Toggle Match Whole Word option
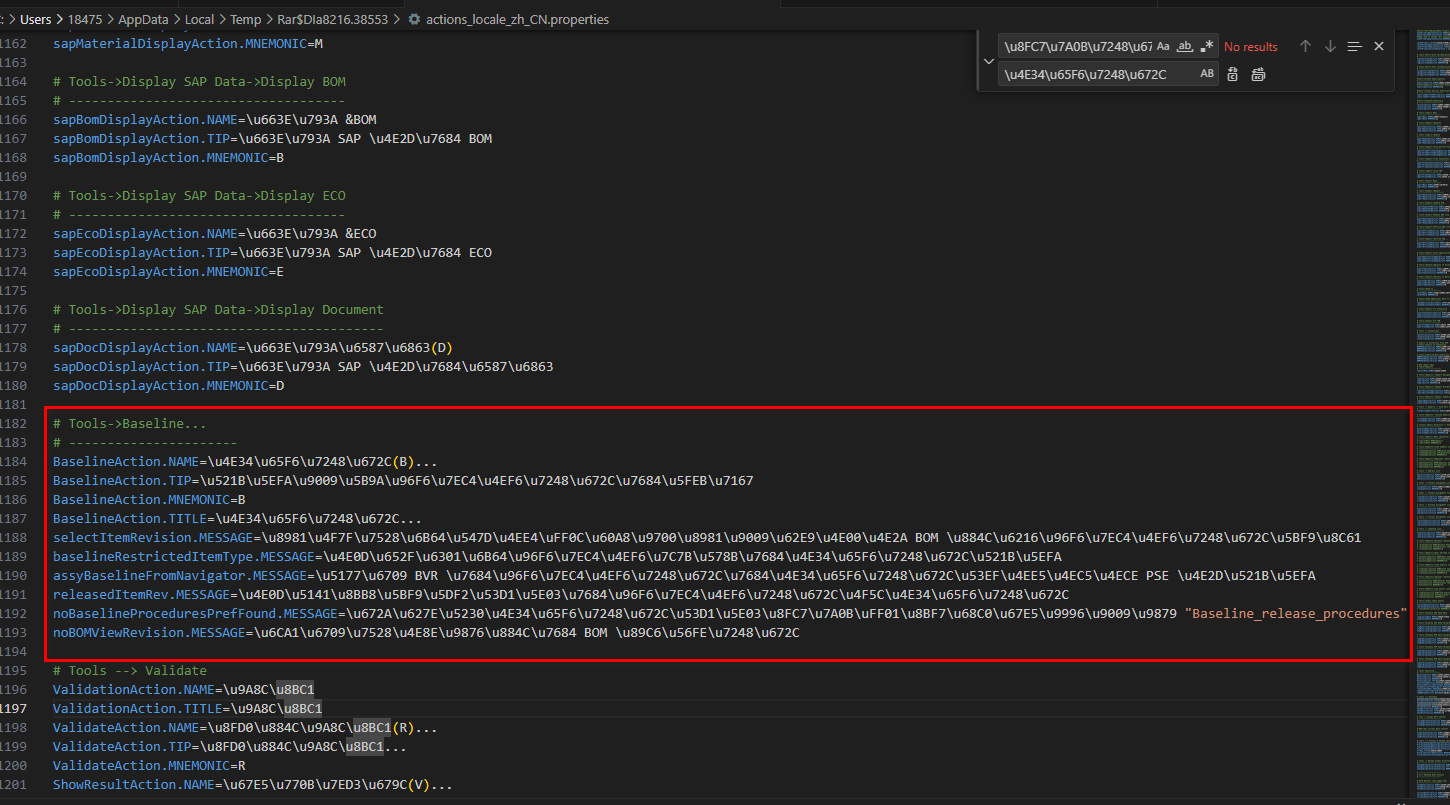 coord(1185,46)
